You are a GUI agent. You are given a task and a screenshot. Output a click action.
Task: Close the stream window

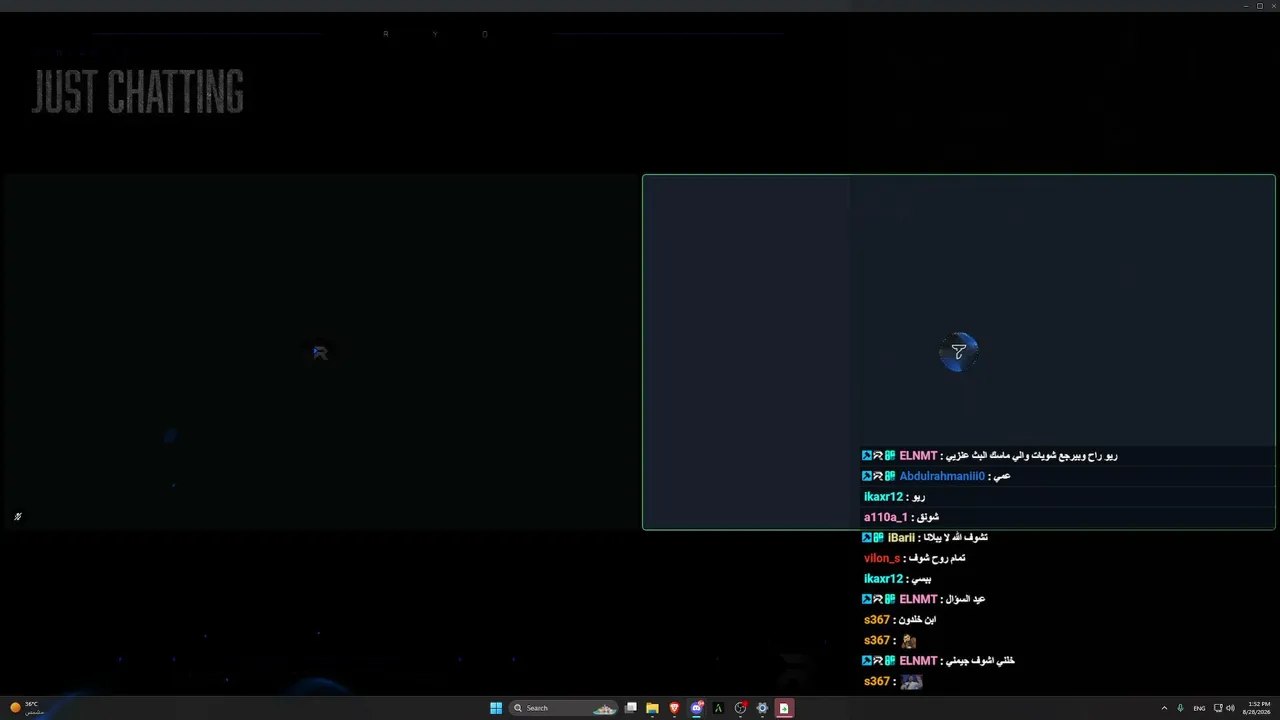point(1272,6)
